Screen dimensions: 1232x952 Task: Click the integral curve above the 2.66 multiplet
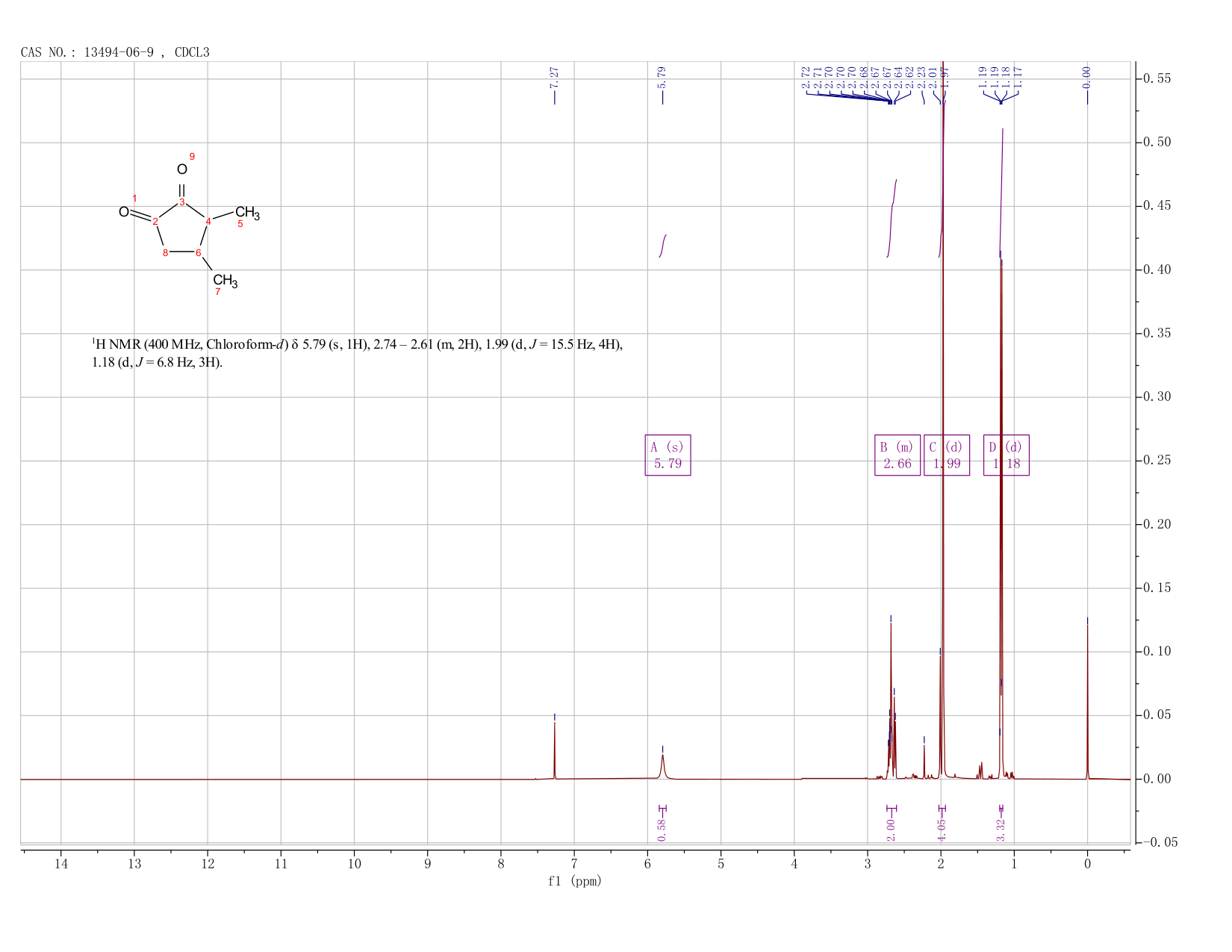pos(892,219)
